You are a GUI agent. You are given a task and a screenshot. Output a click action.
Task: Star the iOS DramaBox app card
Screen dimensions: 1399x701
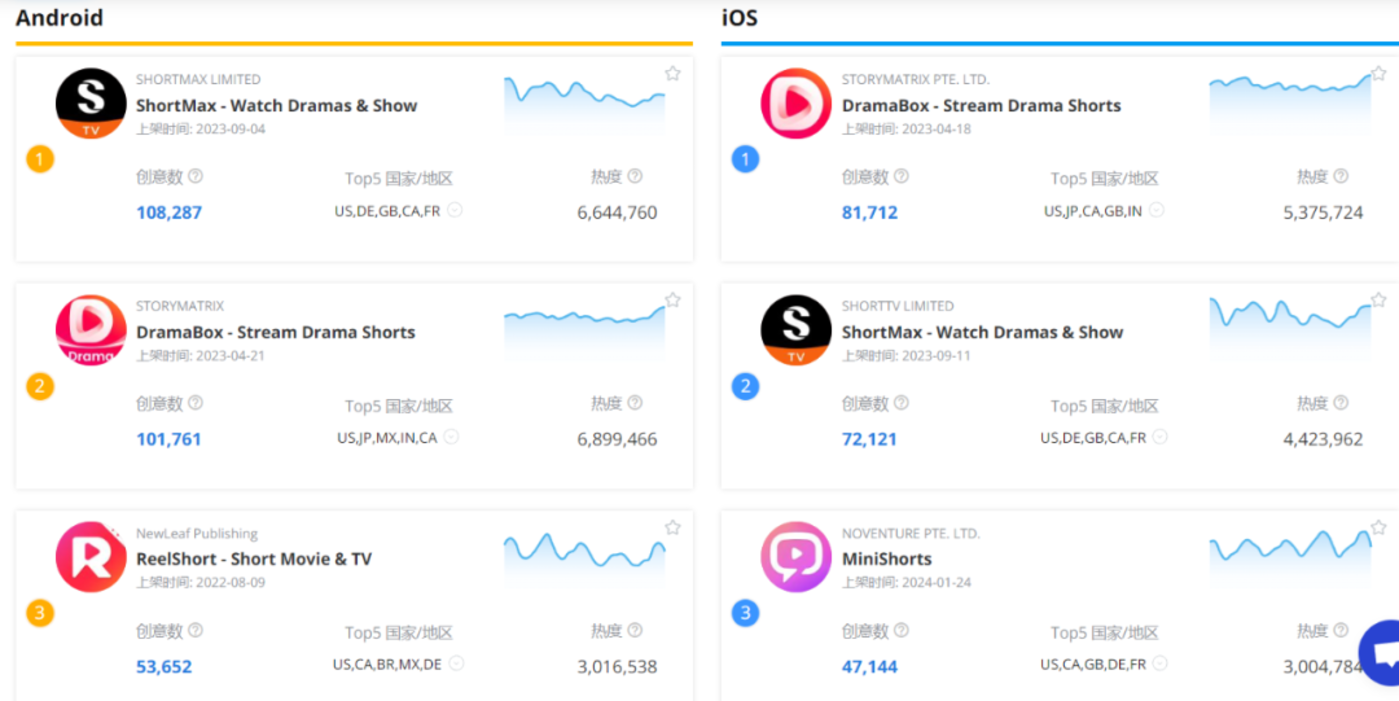[x=1378, y=73]
